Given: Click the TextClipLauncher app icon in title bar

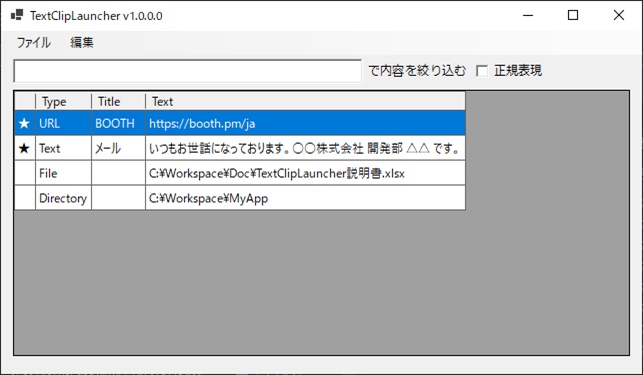Looking at the screenshot, I should 17,15.
